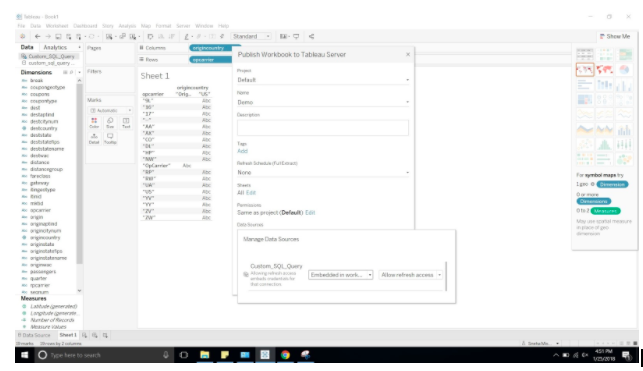Select the text table chart in Show Me

click(585, 54)
